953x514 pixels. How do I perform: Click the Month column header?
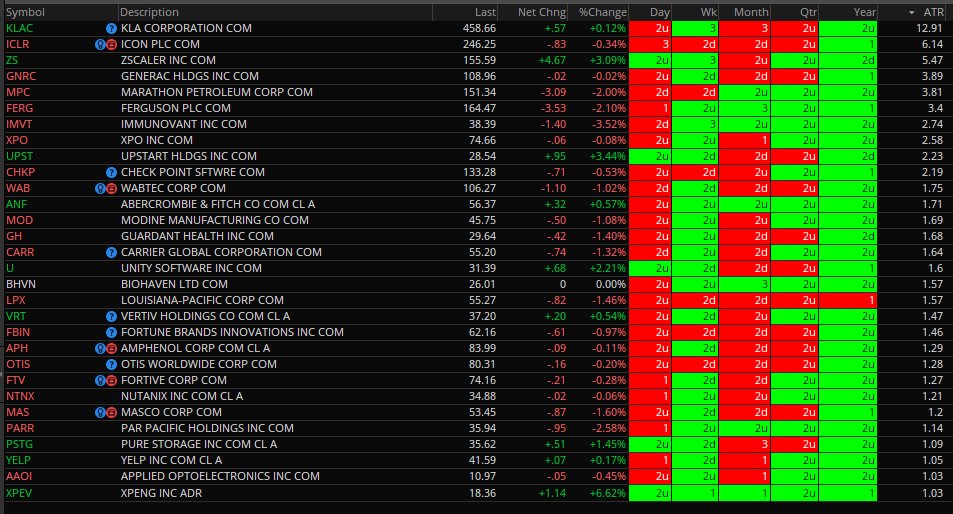pyautogui.click(x=751, y=12)
